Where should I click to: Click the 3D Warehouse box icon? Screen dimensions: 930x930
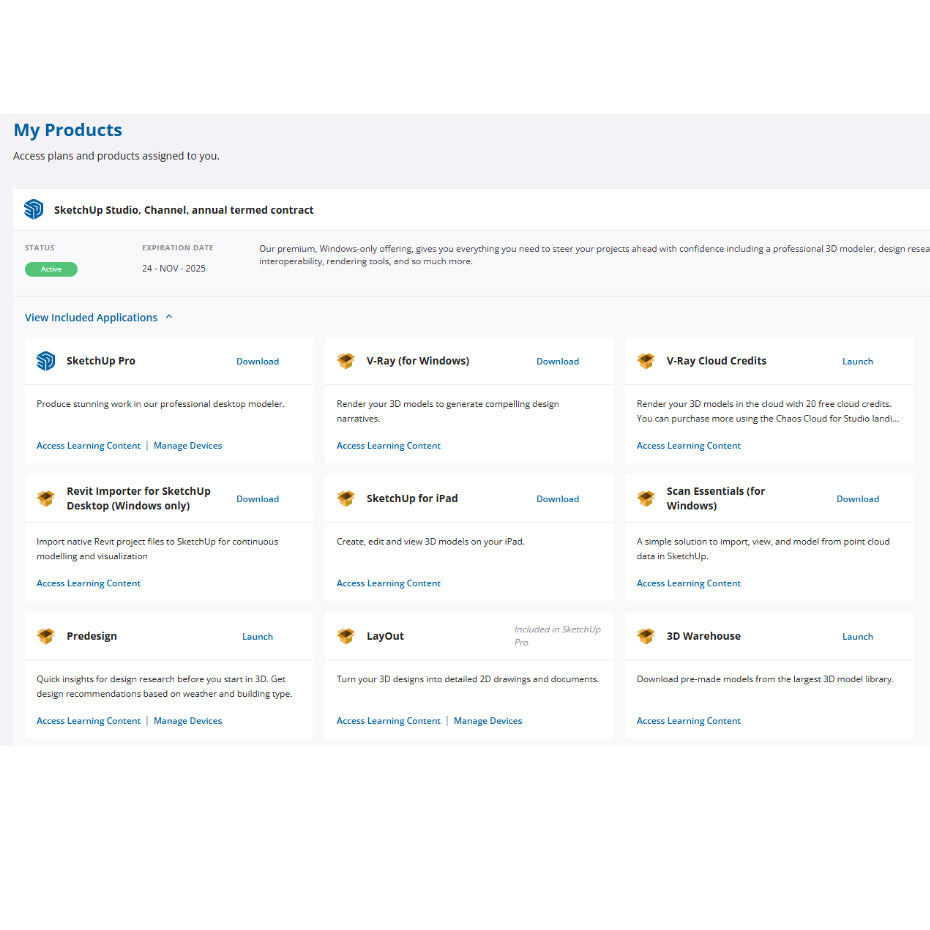[x=646, y=636]
